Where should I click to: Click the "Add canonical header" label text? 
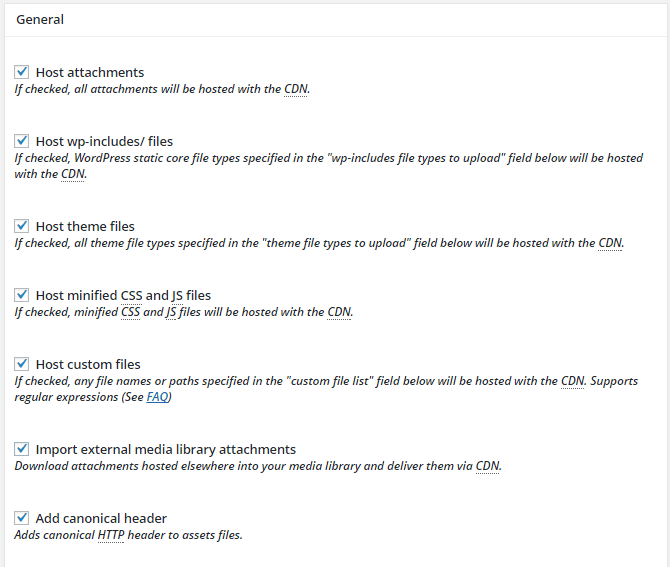[x=101, y=518]
